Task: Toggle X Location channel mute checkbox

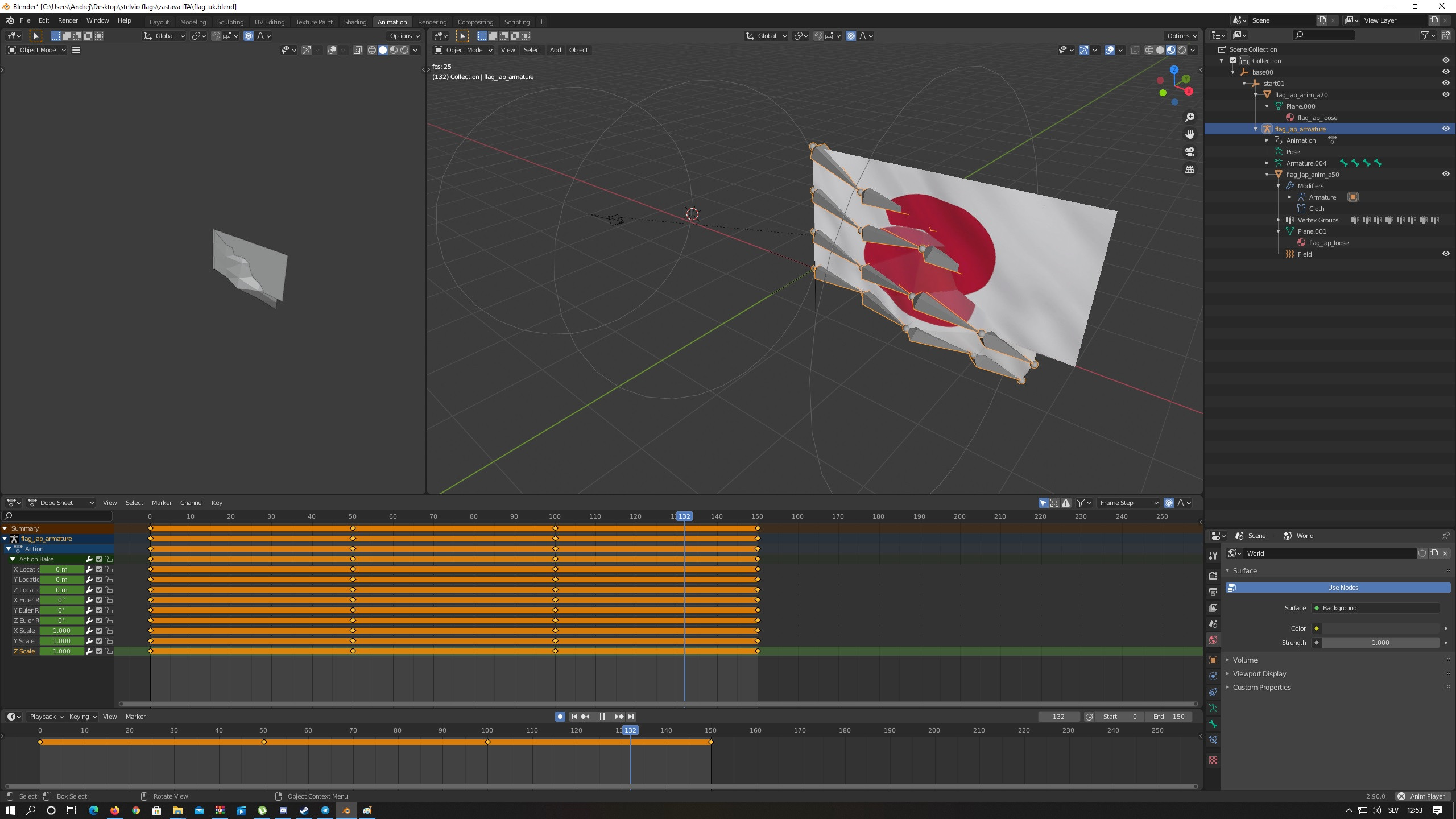Action: click(99, 569)
